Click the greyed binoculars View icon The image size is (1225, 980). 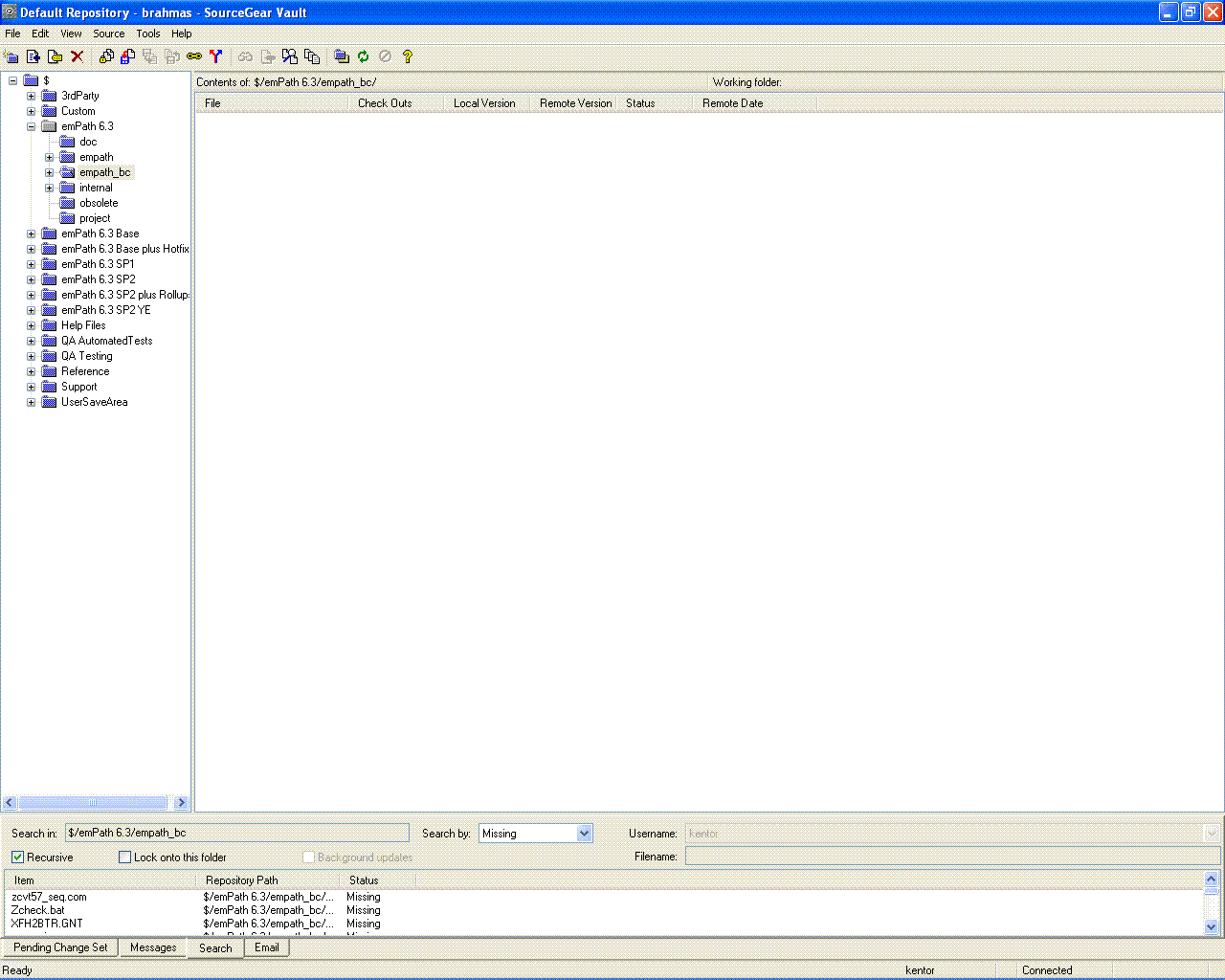click(245, 56)
